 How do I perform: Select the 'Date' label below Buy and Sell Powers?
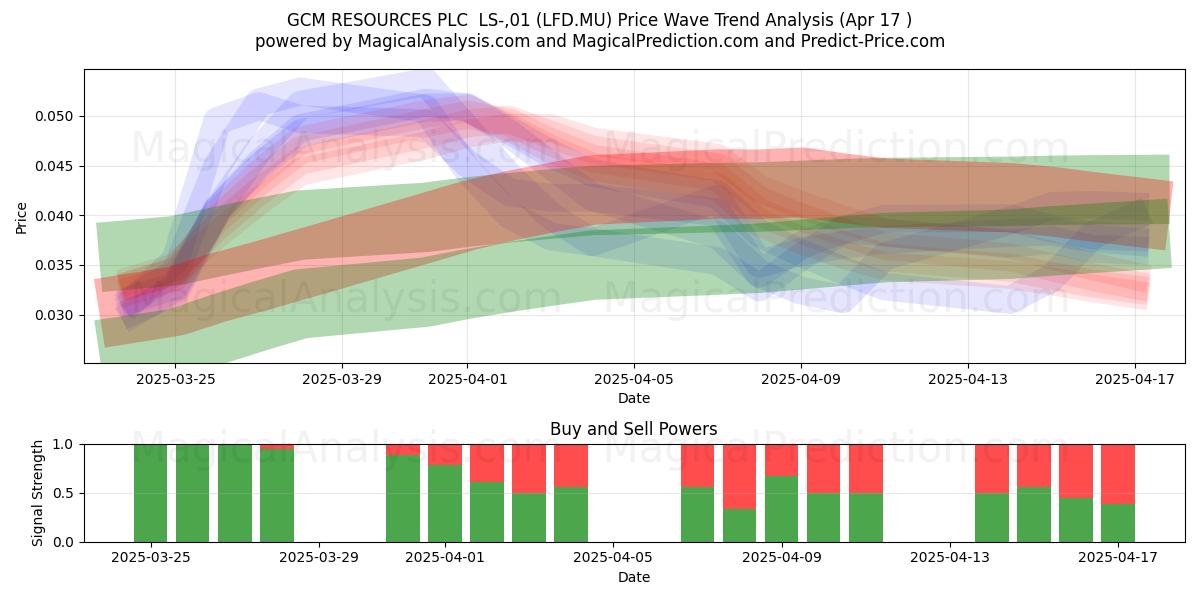click(x=634, y=577)
